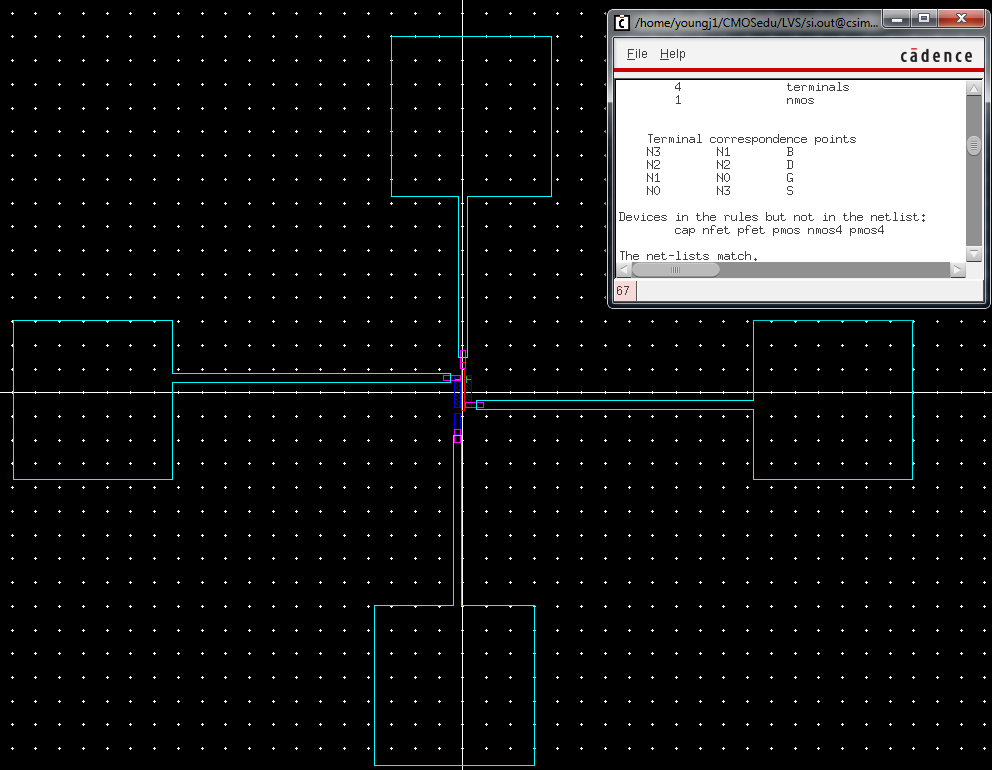Open the Help menu

tap(672, 54)
